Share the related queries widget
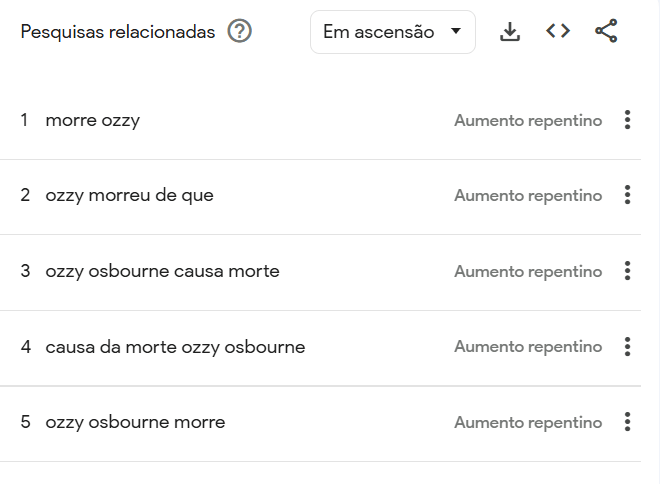Viewport: 660px width, 484px height. pyautogui.click(x=606, y=32)
